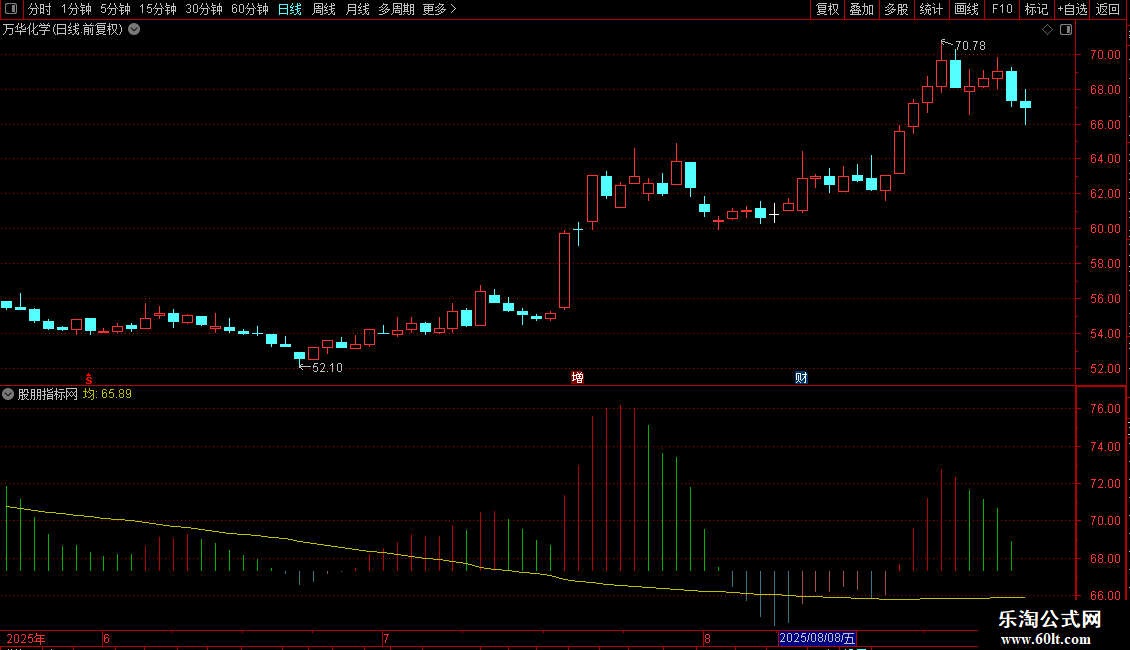The height and width of the screenshot is (650, 1130).
Task: Switch to 周线 weekly chart
Action: (x=324, y=9)
